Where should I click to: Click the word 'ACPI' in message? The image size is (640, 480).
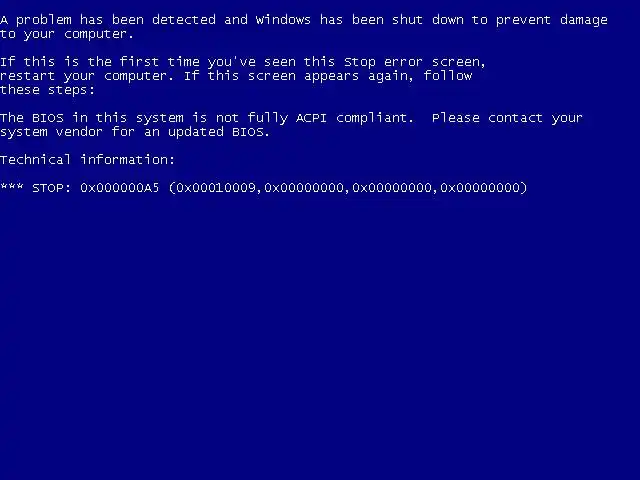click(x=311, y=118)
